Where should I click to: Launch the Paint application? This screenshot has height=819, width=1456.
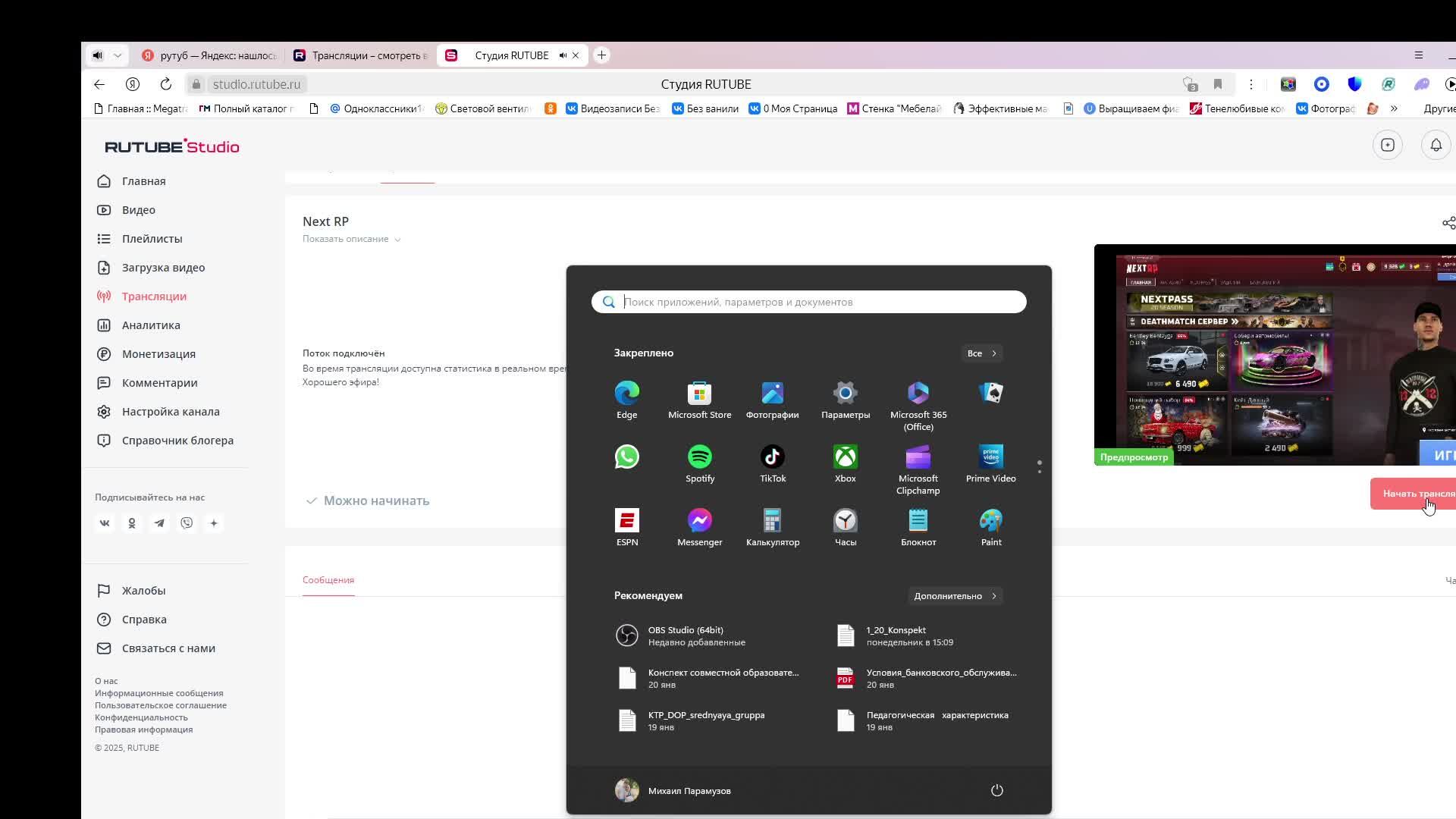click(990, 521)
